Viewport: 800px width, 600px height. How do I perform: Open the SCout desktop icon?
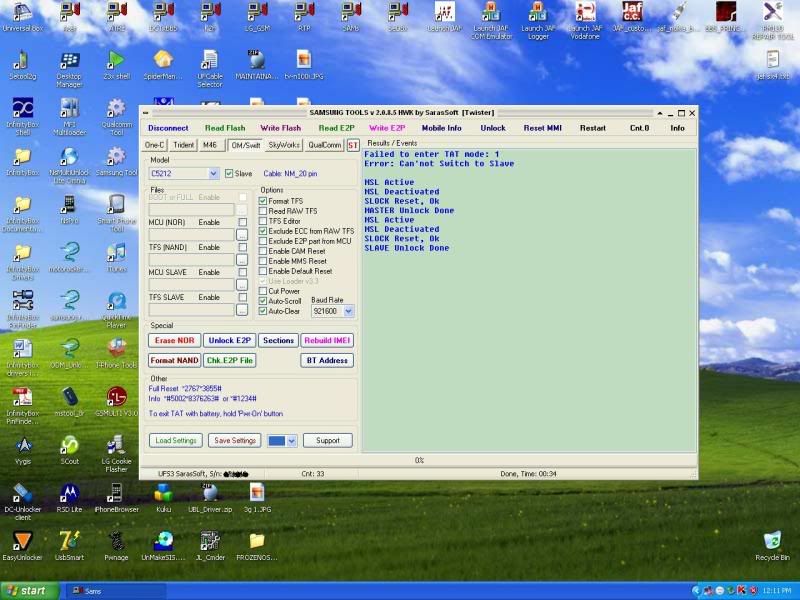click(x=69, y=449)
